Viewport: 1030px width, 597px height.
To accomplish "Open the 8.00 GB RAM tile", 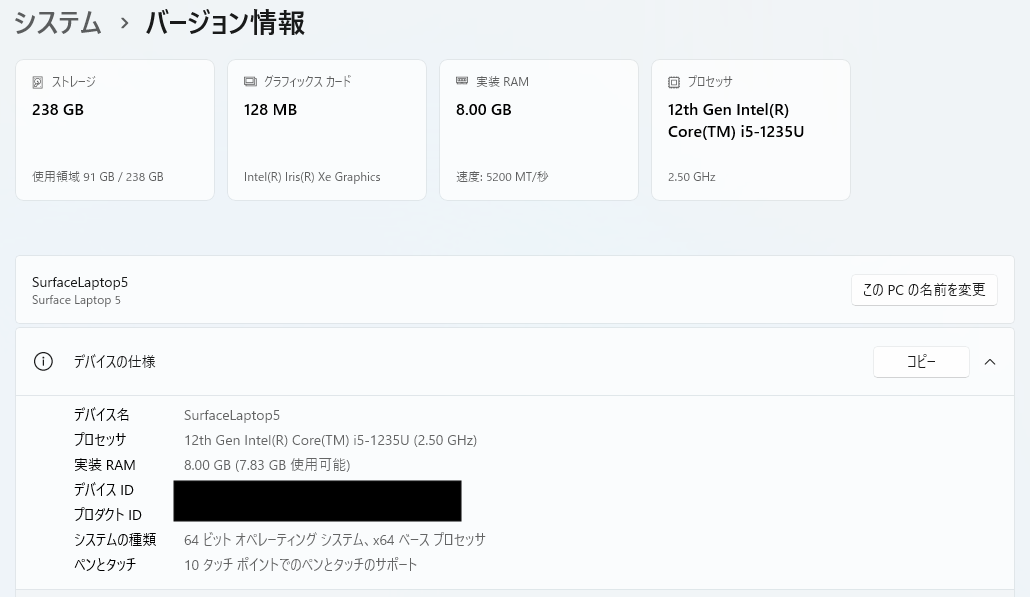I will pos(539,130).
